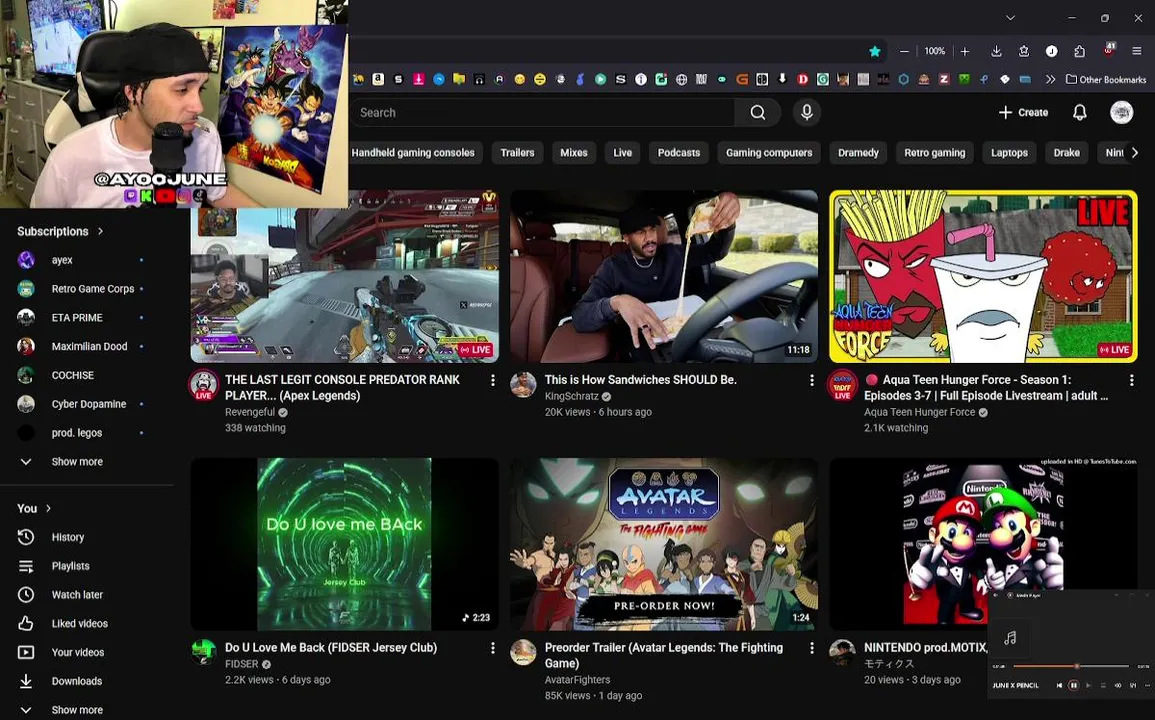Open the account avatar menu
This screenshot has width=1155, height=720.
[x=1121, y=112]
